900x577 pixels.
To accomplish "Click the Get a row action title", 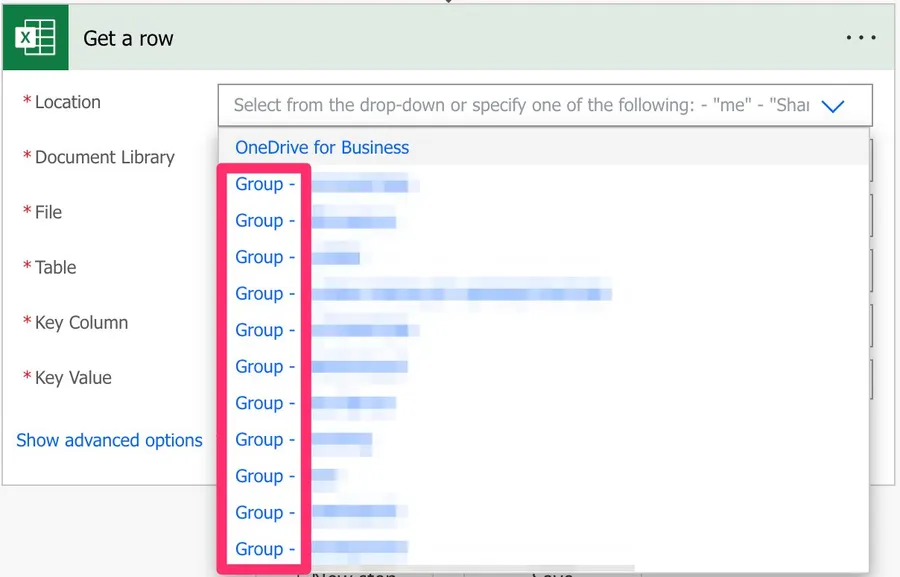I will click(x=128, y=39).
